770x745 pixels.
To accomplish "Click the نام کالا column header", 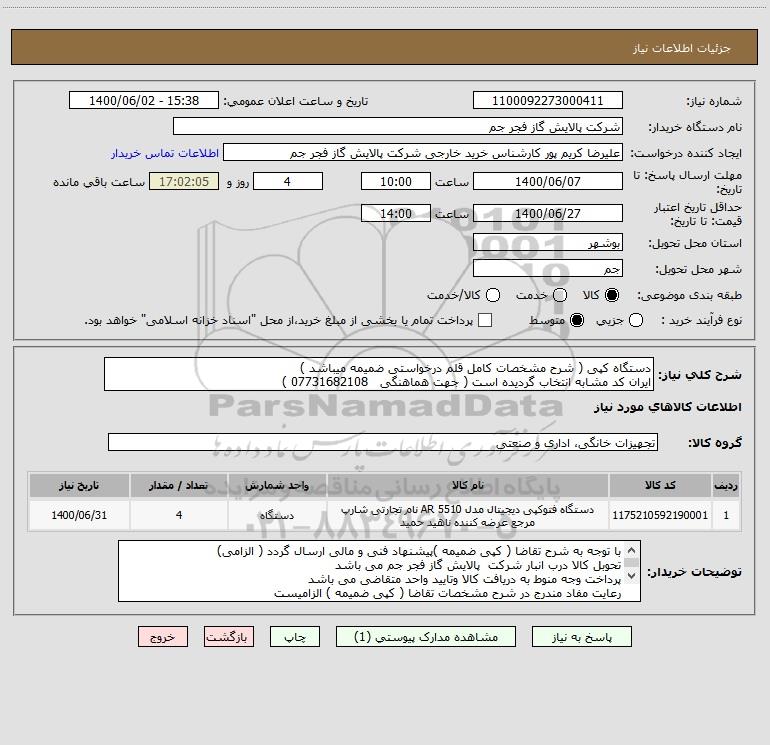I will click(468, 485).
